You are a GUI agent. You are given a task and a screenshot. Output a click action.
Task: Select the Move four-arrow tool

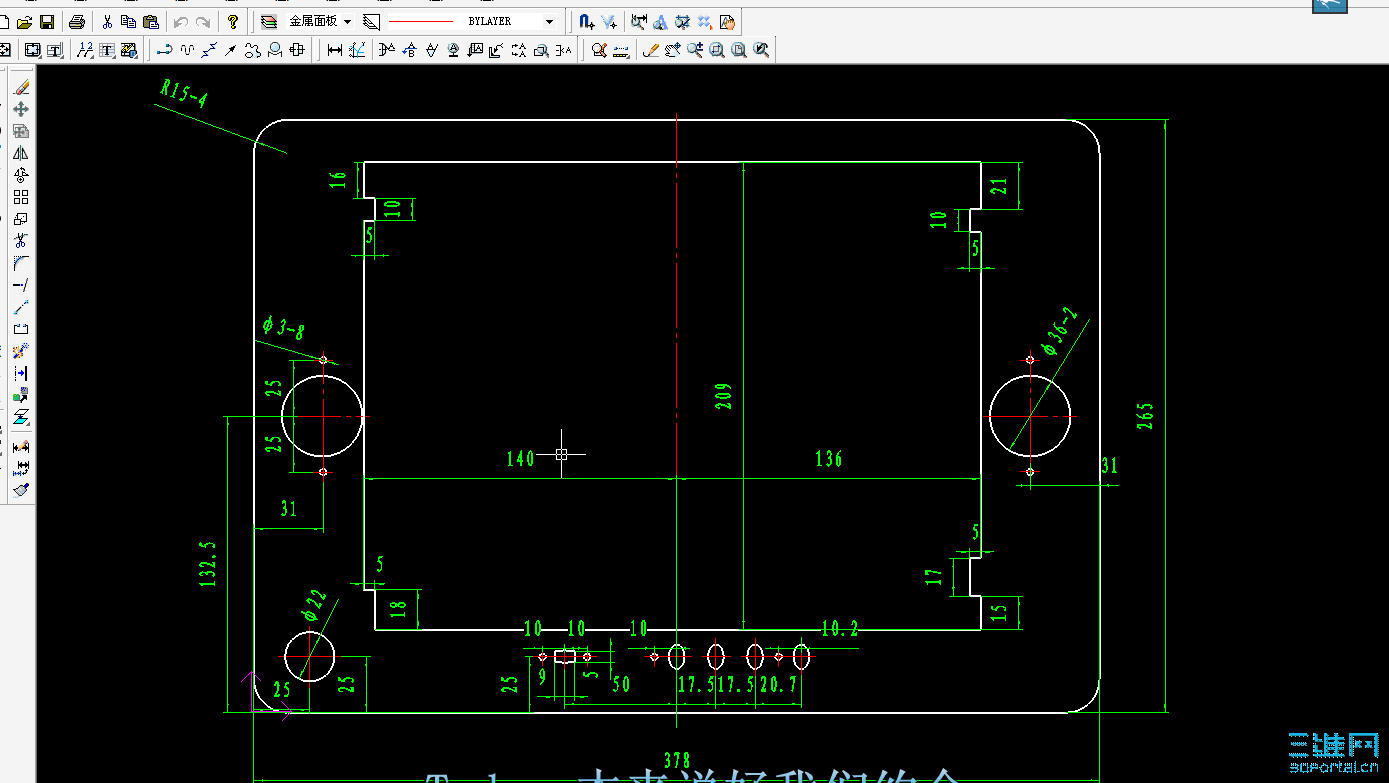(21, 109)
